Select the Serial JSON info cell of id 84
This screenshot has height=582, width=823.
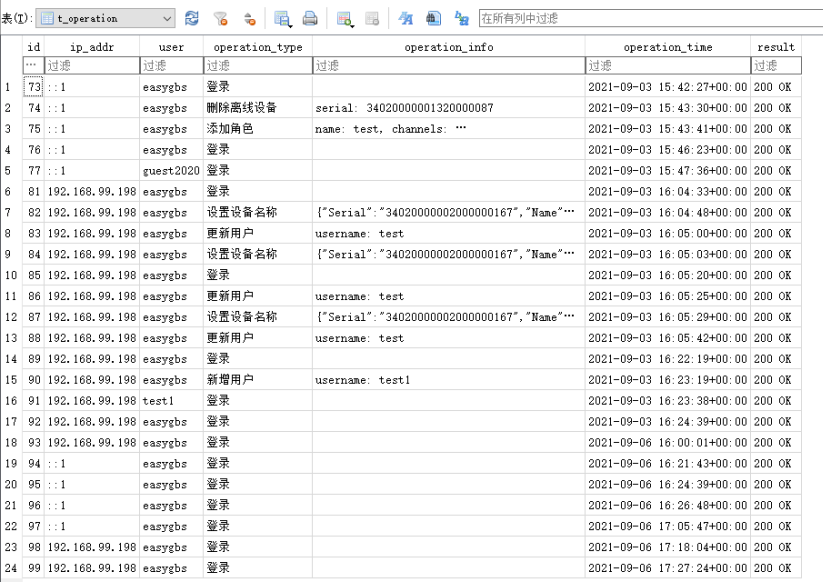point(449,254)
